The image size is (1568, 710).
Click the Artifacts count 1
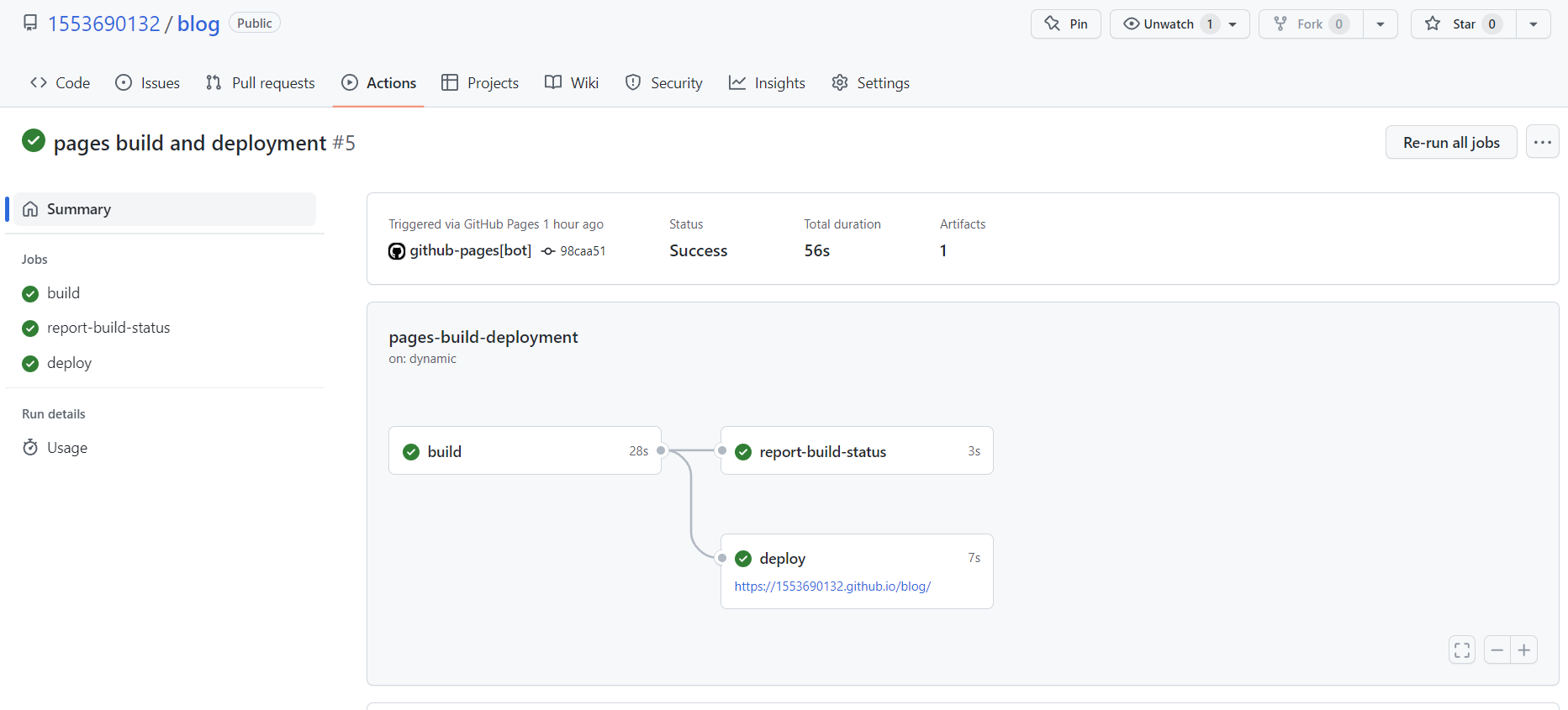pyautogui.click(x=943, y=250)
